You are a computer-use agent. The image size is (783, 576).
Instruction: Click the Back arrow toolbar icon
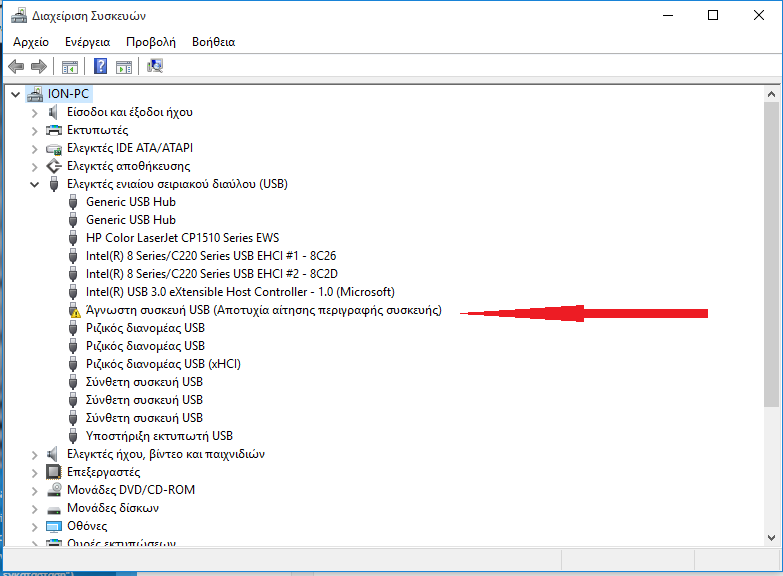[x=16, y=66]
